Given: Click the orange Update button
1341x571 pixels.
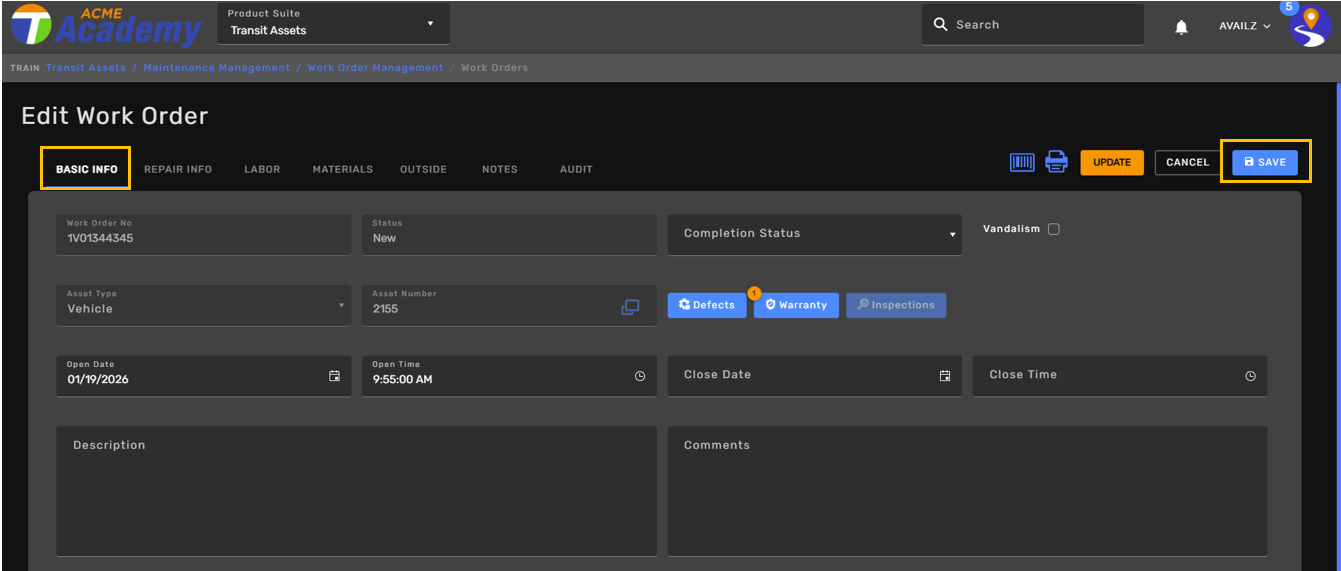Looking at the screenshot, I should click(x=1111, y=162).
